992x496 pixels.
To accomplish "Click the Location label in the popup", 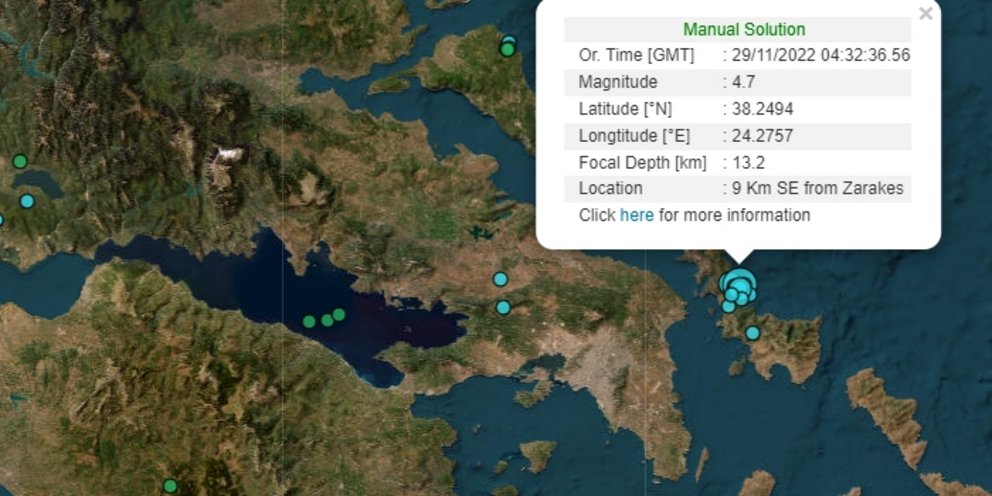I will tap(611, 189).
